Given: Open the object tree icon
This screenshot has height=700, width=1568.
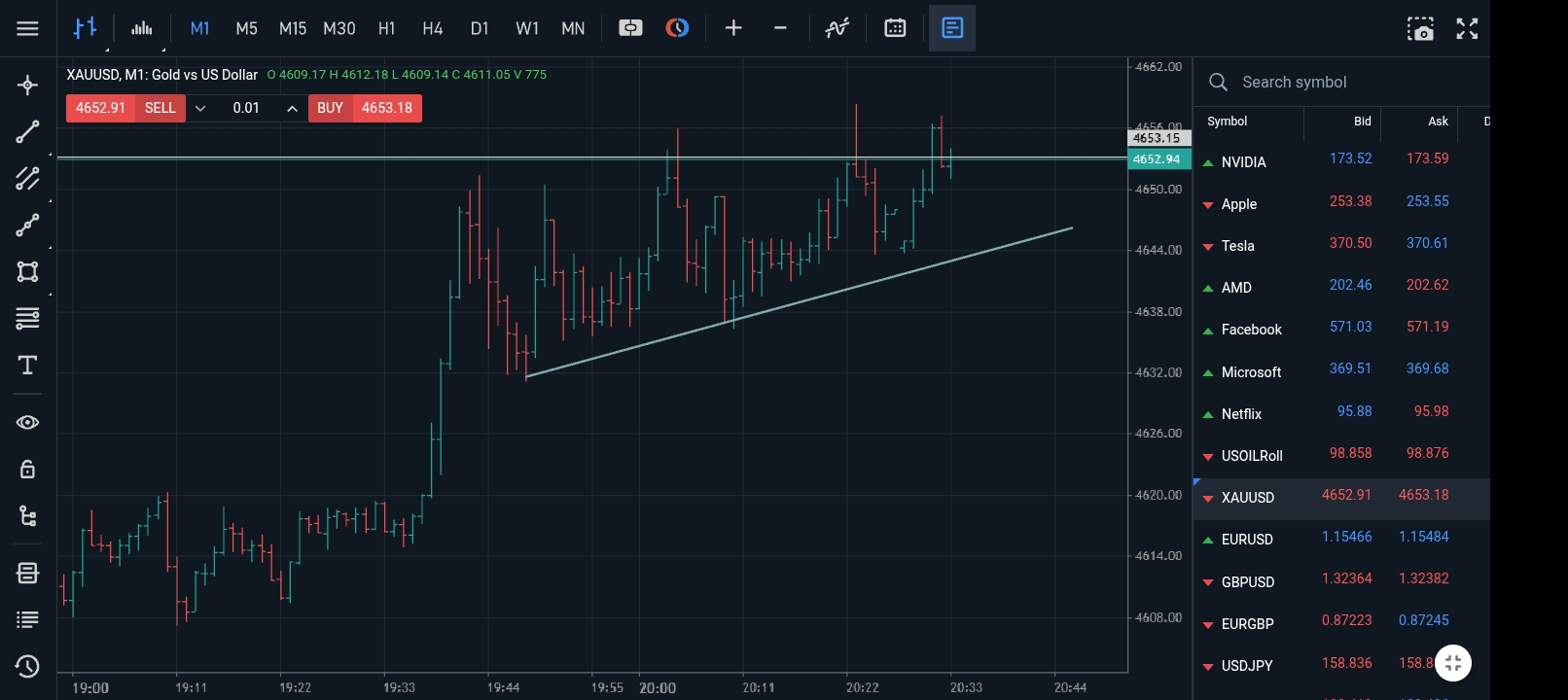Looking at the screenshot, I should pos(27,516).
